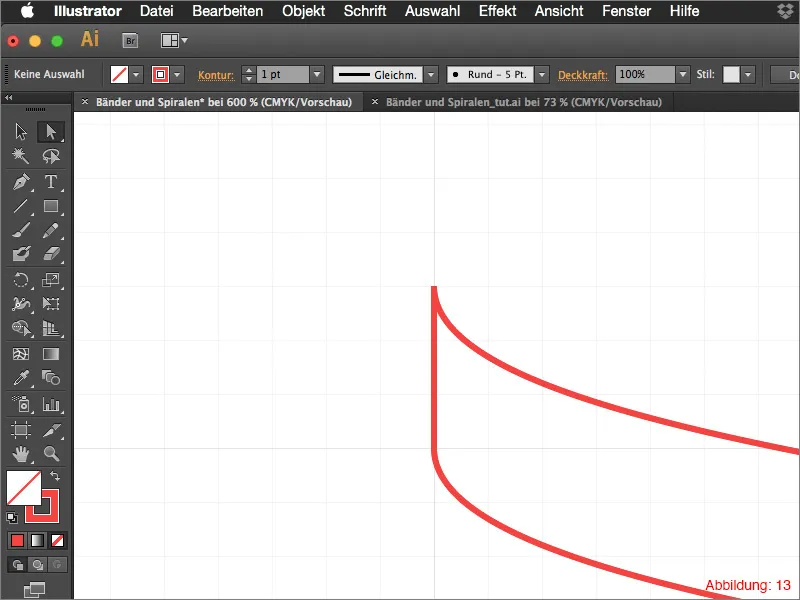800x600 pixels.
Task: Select the Blob Brush tool
Action: click(21, 254)
